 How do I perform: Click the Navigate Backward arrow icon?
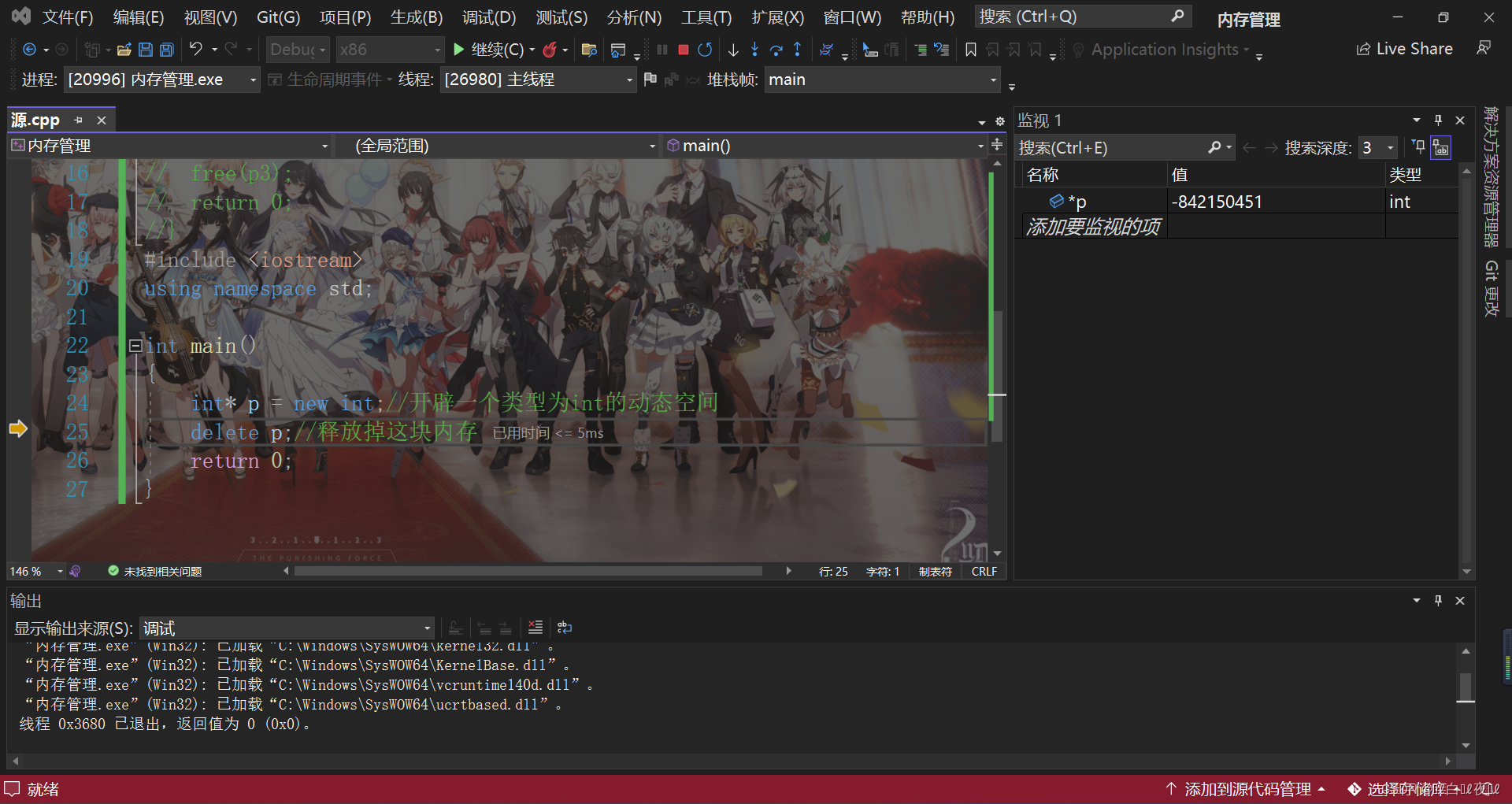tap(29, 50)
